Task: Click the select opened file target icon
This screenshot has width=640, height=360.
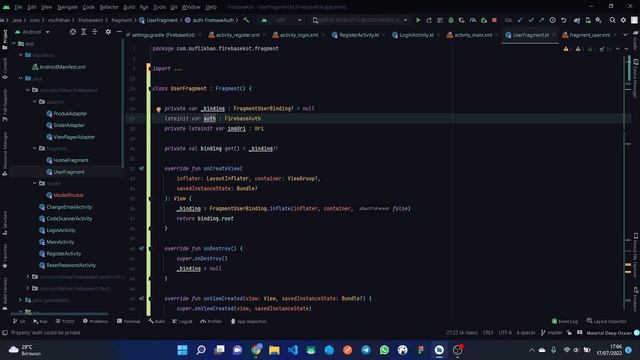Action: 73,32
